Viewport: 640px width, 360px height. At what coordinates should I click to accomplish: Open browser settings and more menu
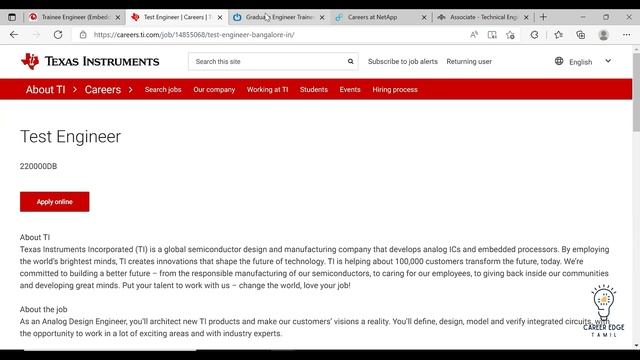(x=627, y=35)
